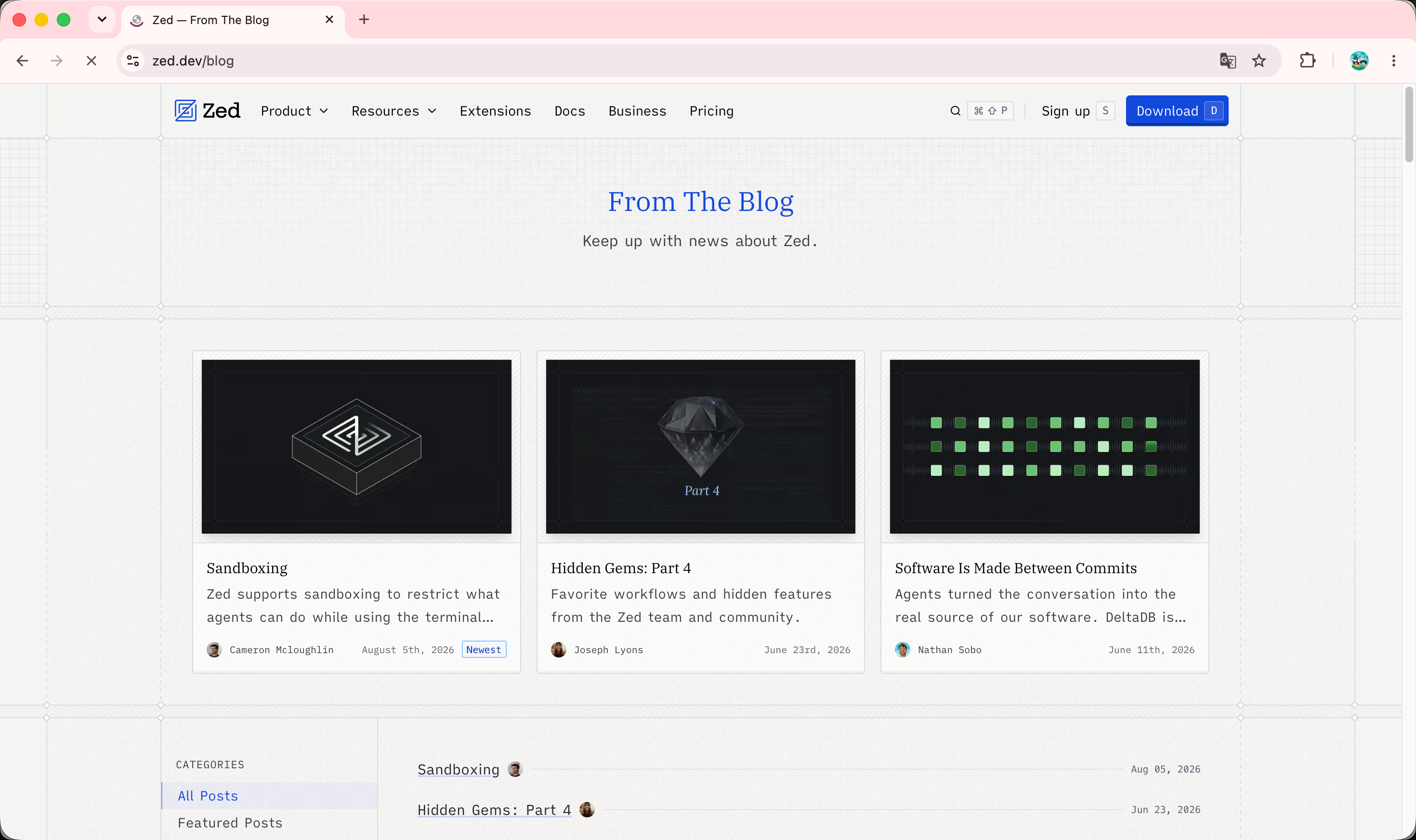Open Hidden Gems: Part 4 in the list
Image resolution: width=1416 pixels, height=840 pixels.
494,811
